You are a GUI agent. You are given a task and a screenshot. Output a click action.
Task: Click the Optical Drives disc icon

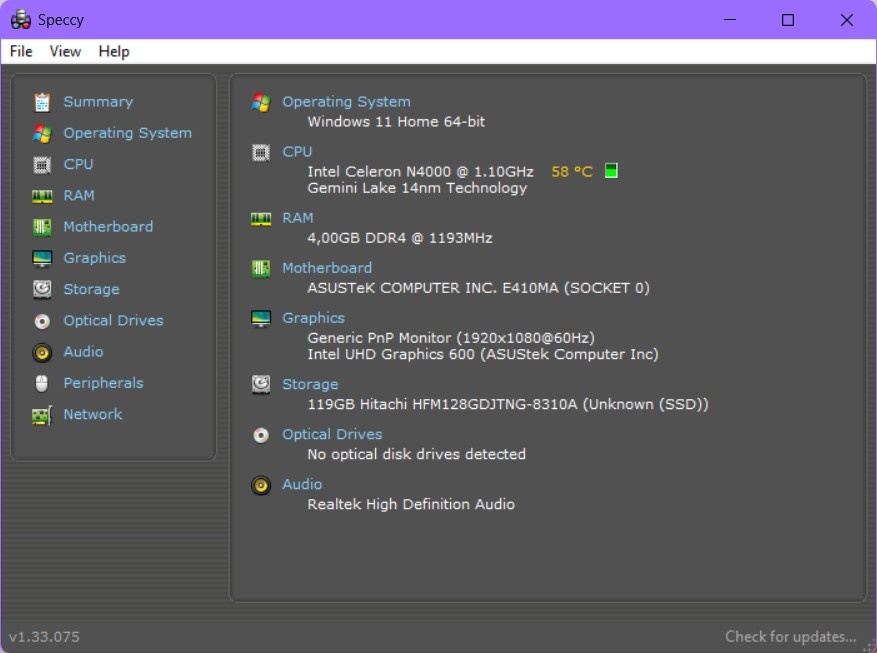[41, 320]
